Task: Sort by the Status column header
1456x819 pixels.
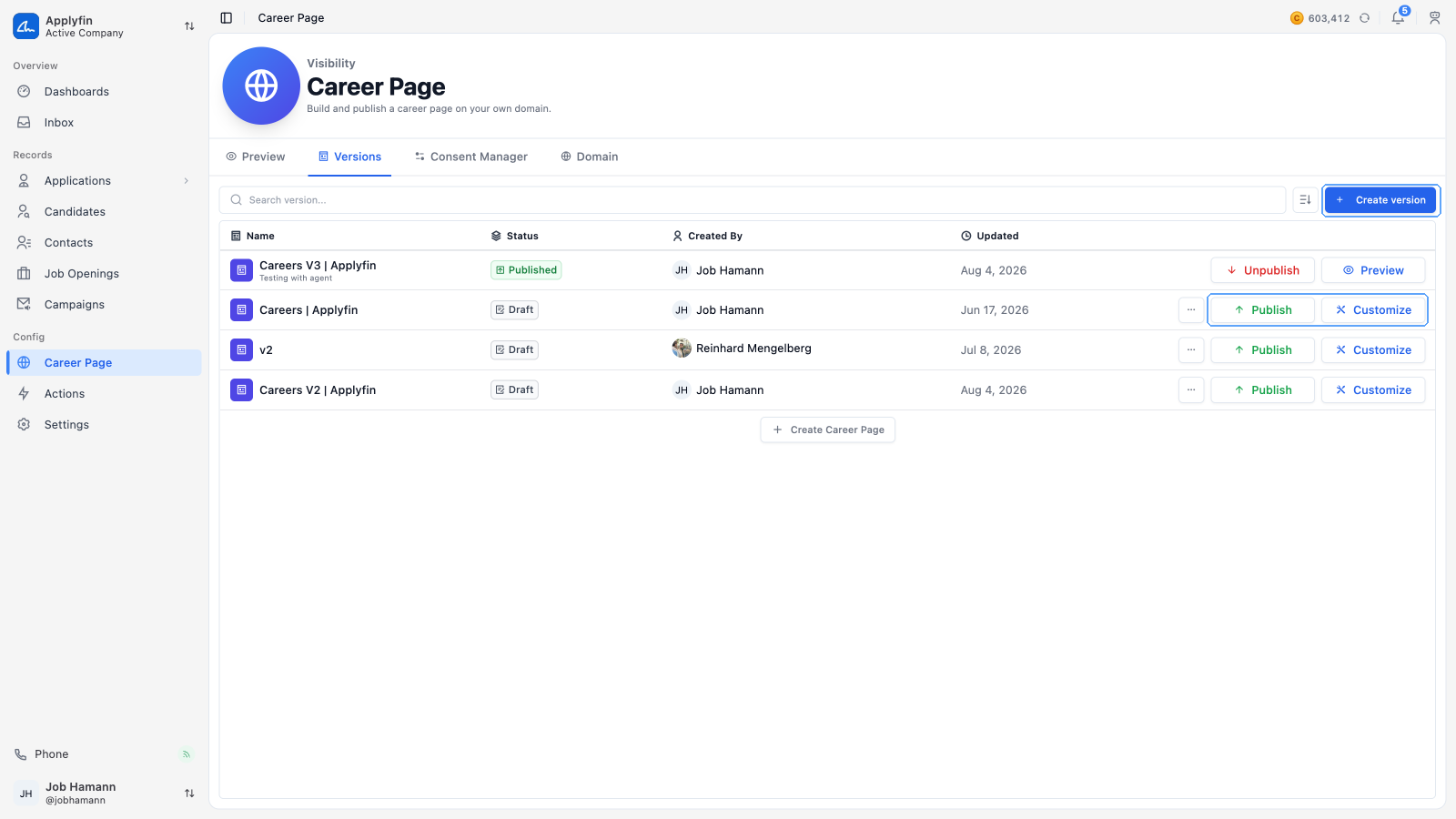Action: 515,236
